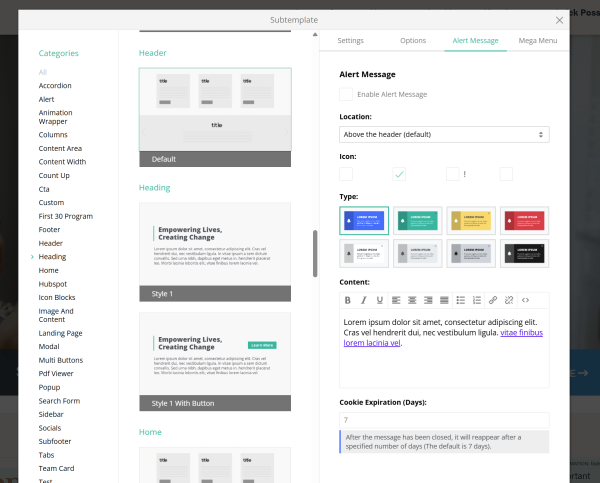The height and width of the screenshot is (483, 600).
Task: Switch to the Settings tab
Action: [350, 41]
